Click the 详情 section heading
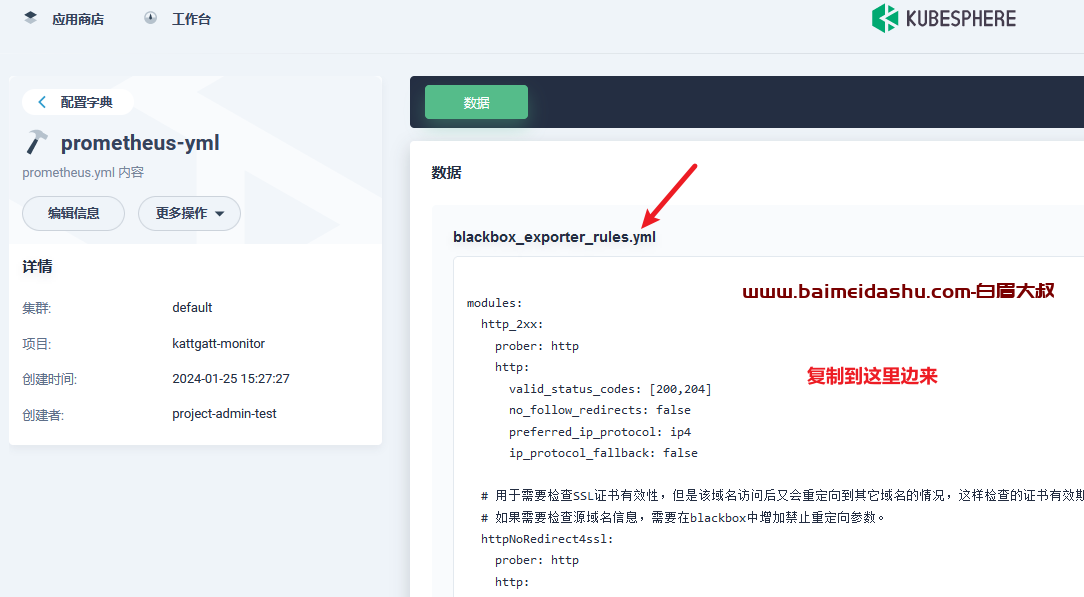Image resolution: width=1084 pixels, height=597 pixels. coord(37,267)
